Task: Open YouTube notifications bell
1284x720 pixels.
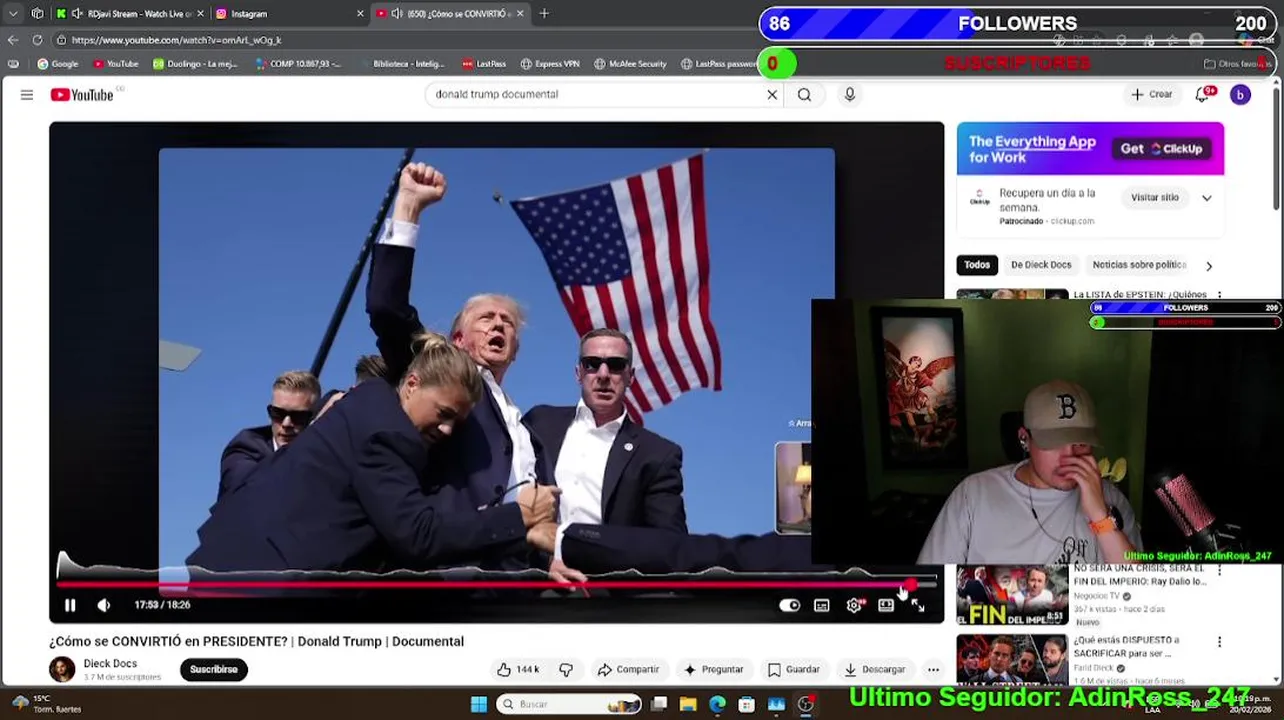Action: click(x=1203, y=94)
